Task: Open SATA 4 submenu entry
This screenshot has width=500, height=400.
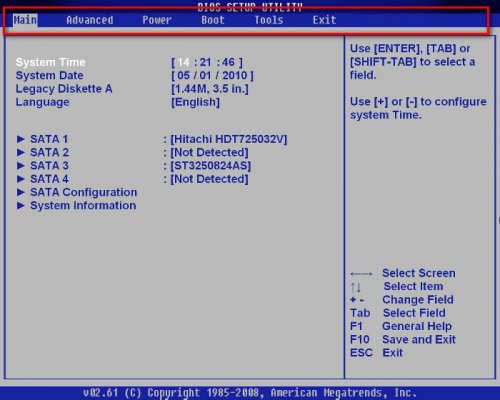Action: coord(49,179)
